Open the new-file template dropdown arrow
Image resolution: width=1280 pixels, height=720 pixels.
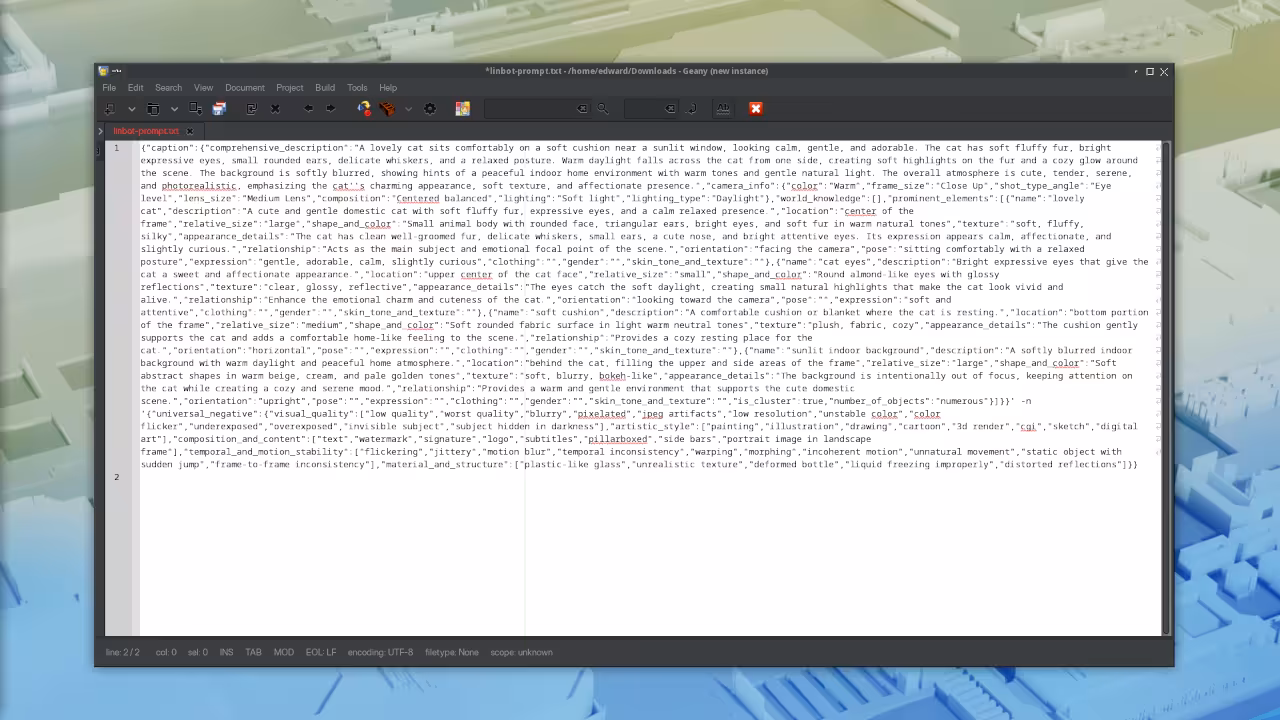131,108
